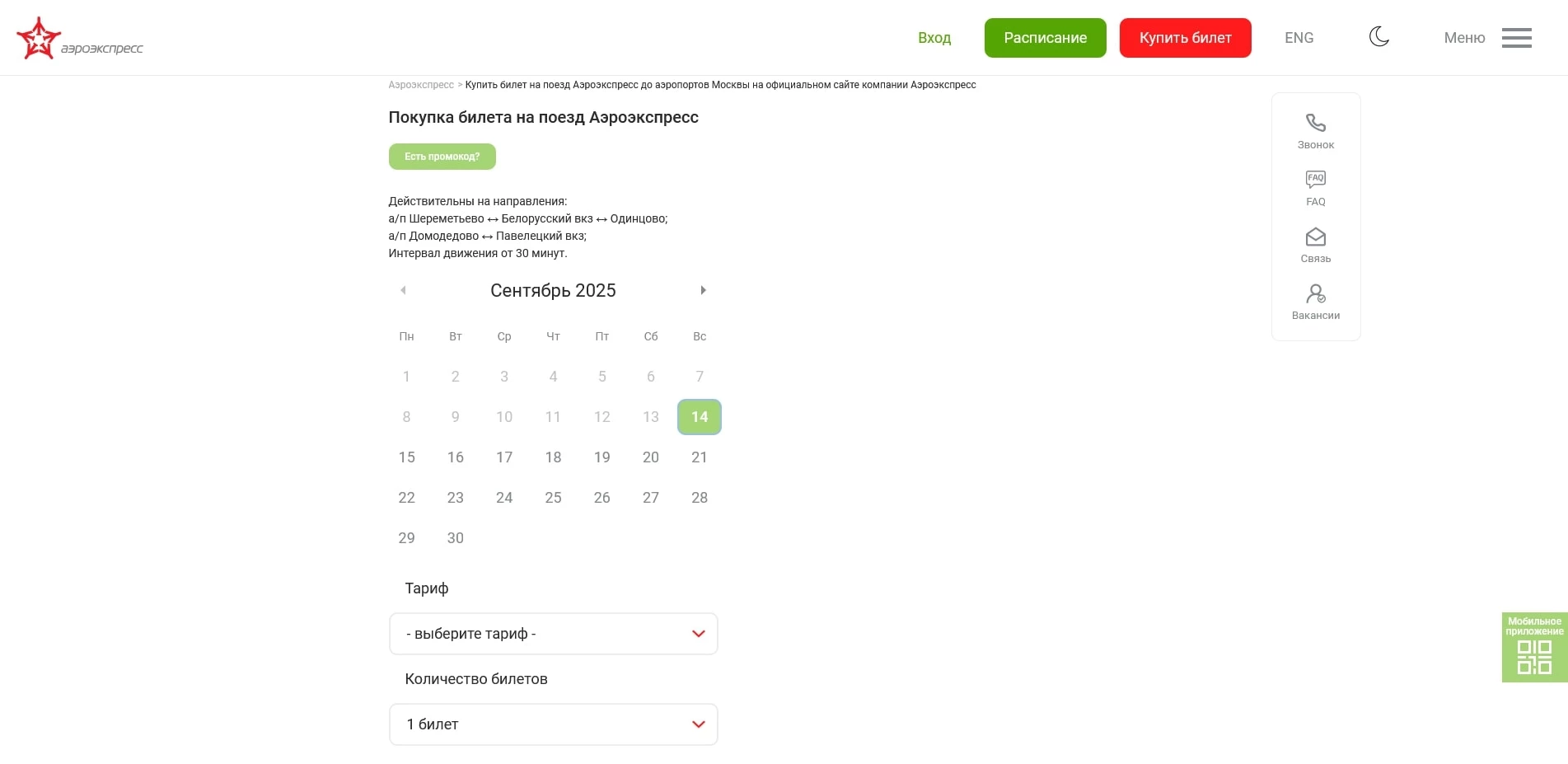1568x764 pixels.
Task: Toggle dark mode moon icon
Action: pyautogui.click(x=1378, y=37)
